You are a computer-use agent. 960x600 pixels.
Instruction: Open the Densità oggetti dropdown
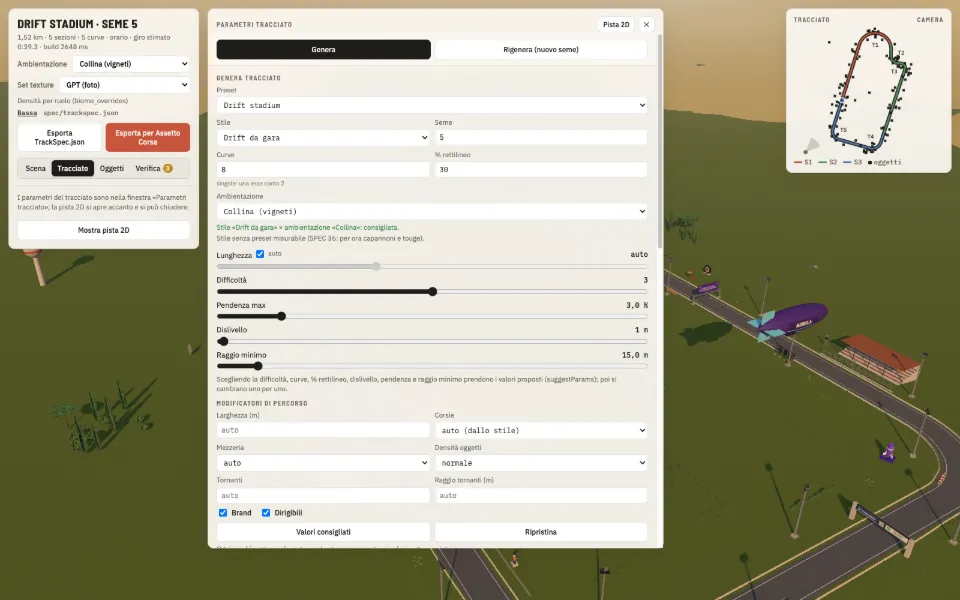(x=541, y=463)
